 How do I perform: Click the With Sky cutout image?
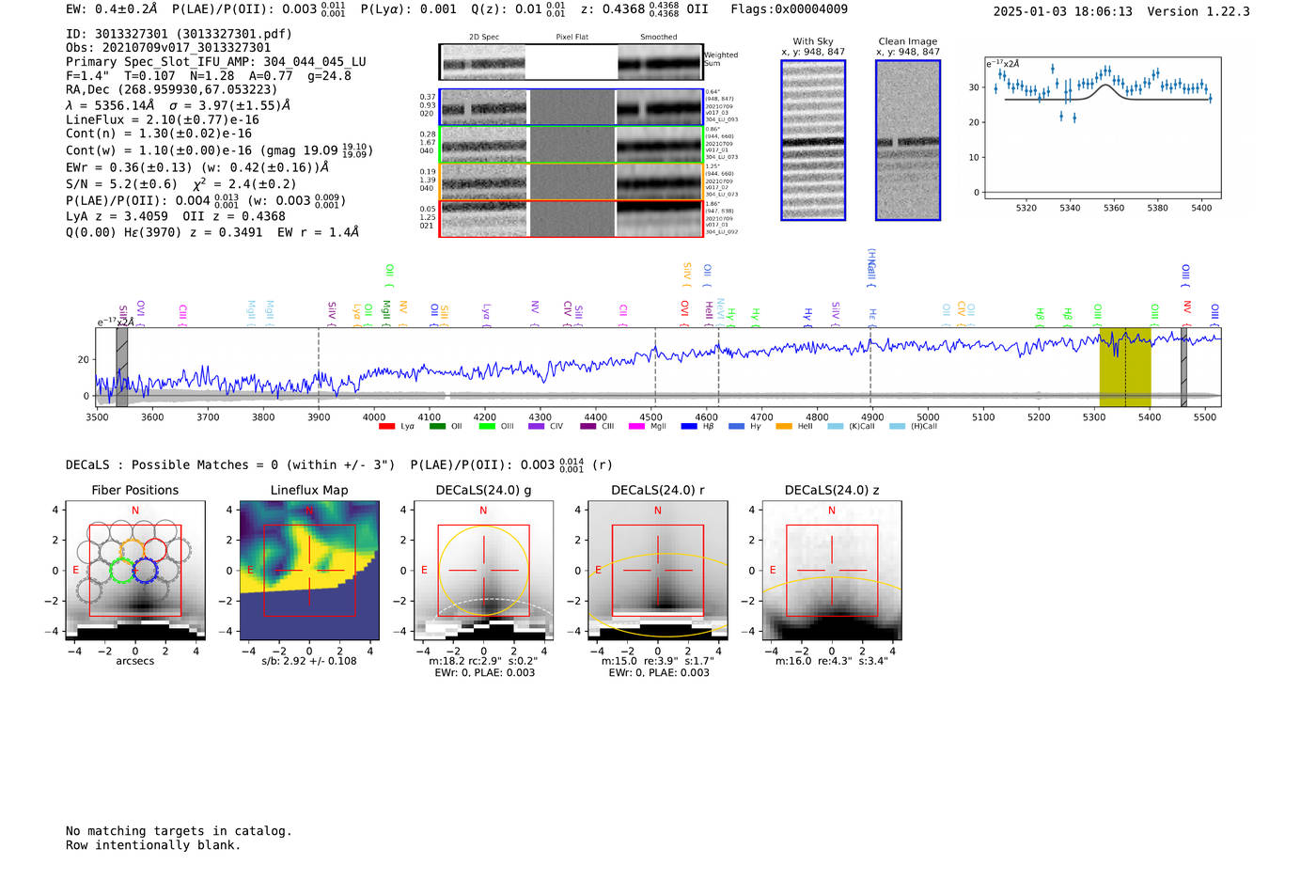[x=813, y=140]
